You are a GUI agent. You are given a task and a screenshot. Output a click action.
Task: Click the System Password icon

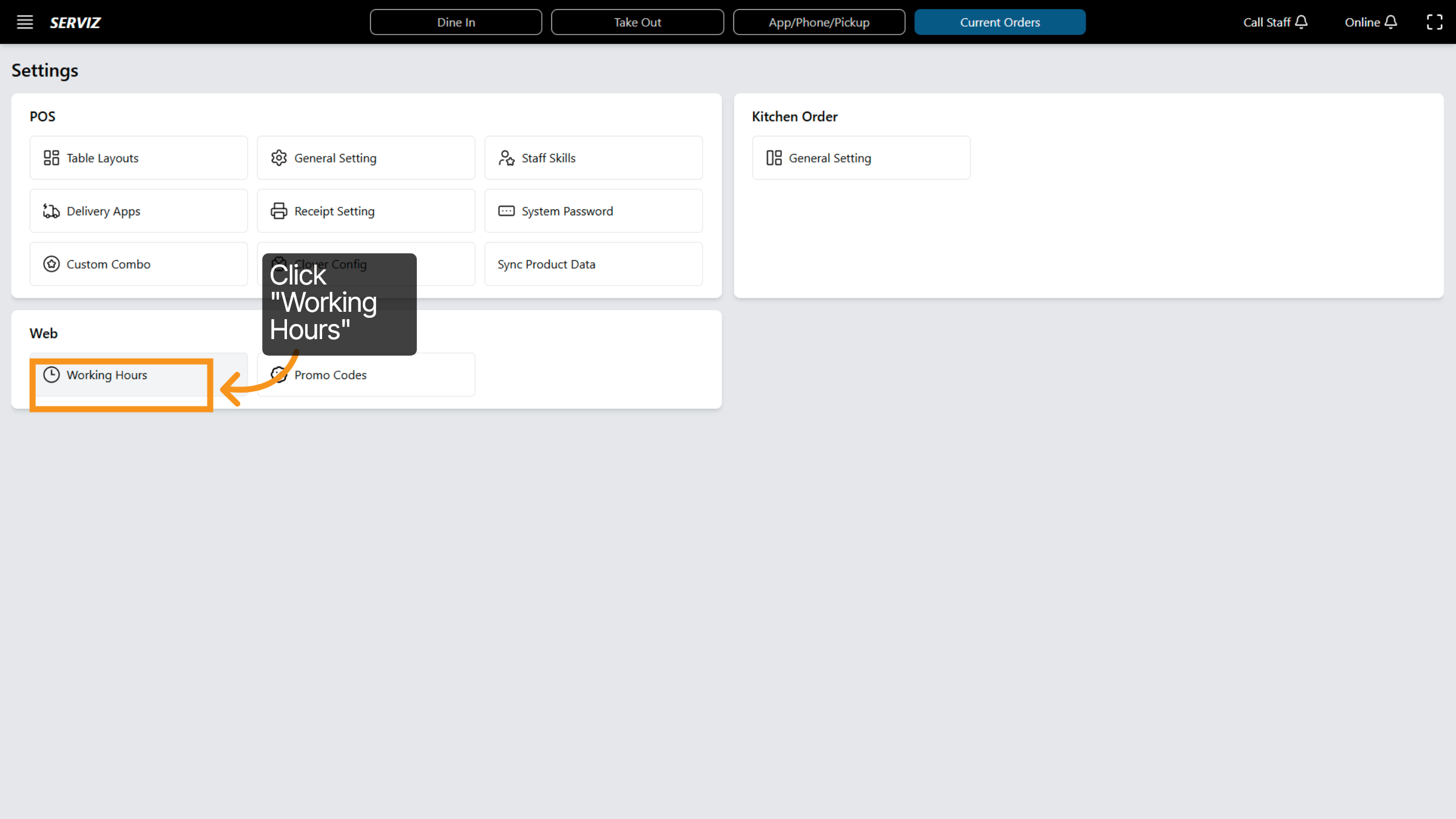pyautogui.click(x=507, y=211)
